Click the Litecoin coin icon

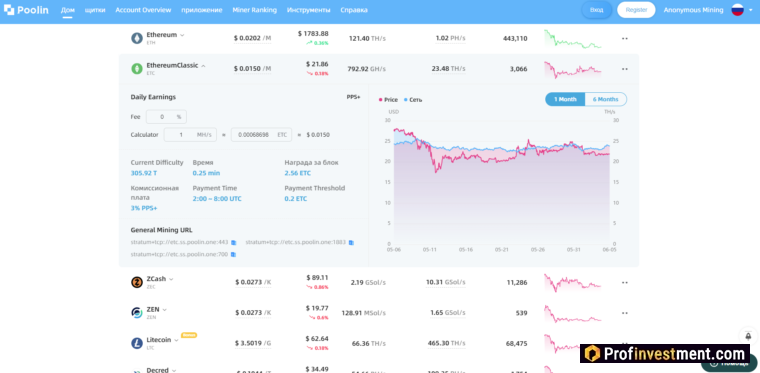point(137,343)
